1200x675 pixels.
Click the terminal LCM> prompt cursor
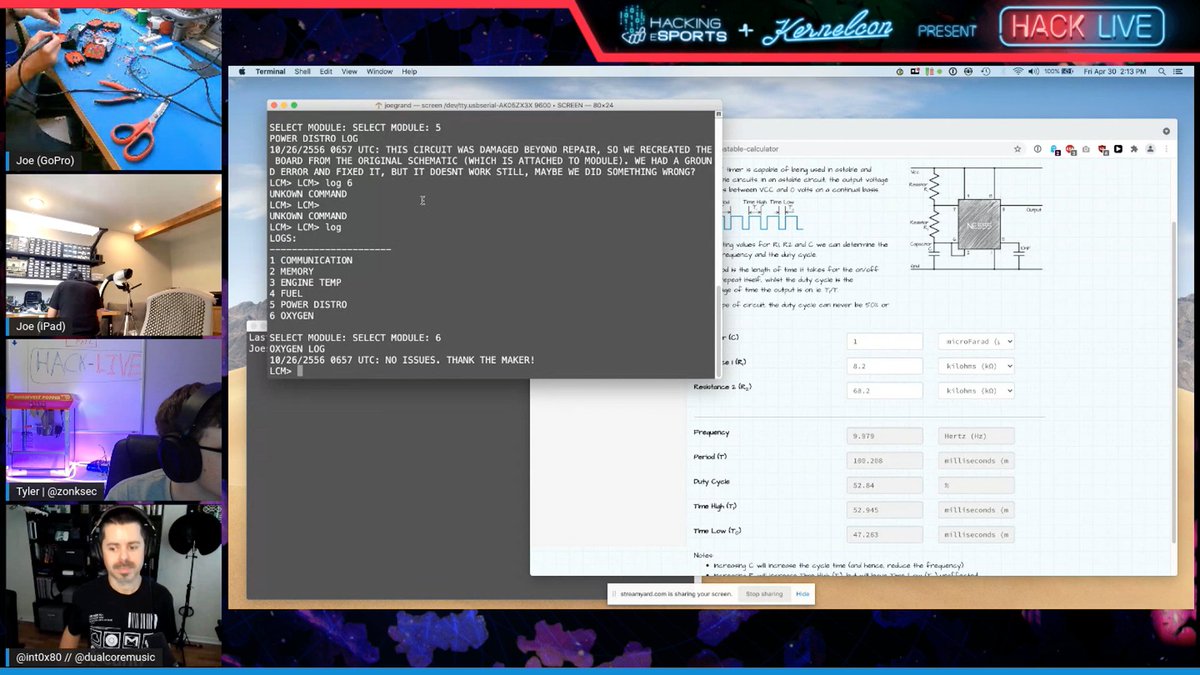[300, 371]
